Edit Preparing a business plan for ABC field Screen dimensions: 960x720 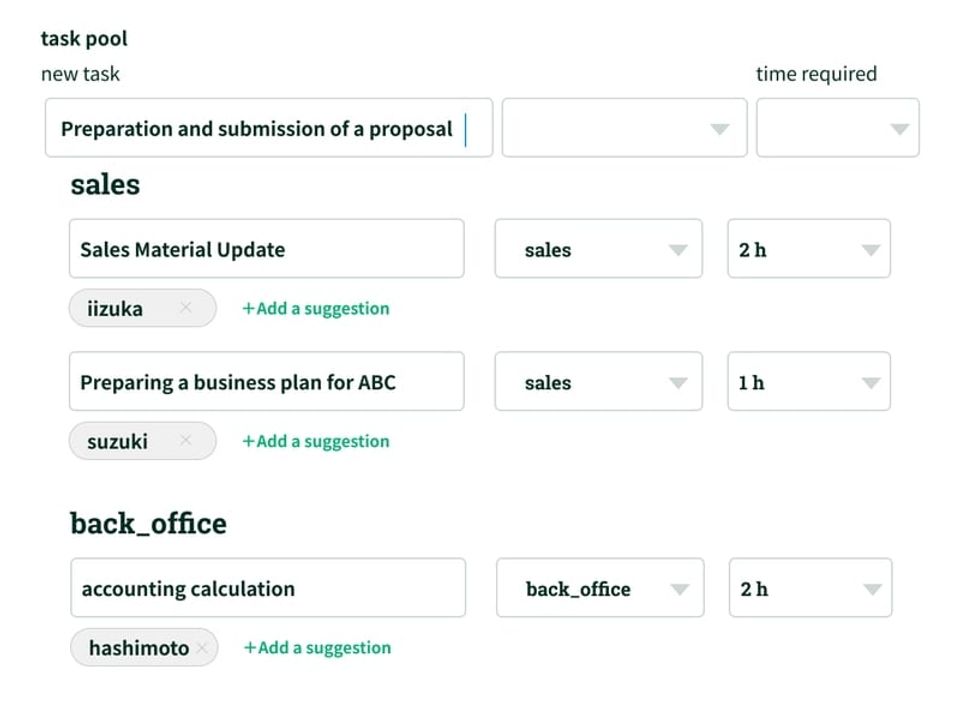[266, 382]
